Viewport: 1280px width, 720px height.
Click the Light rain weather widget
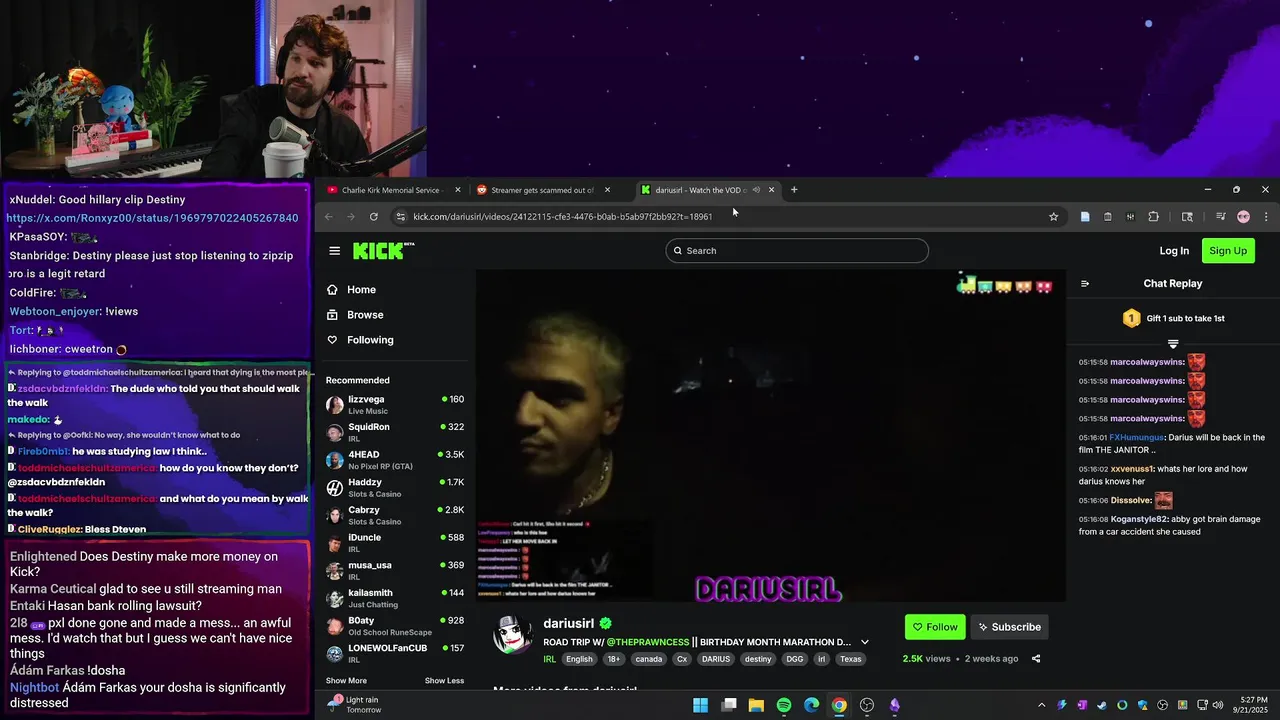pos(355,705)
